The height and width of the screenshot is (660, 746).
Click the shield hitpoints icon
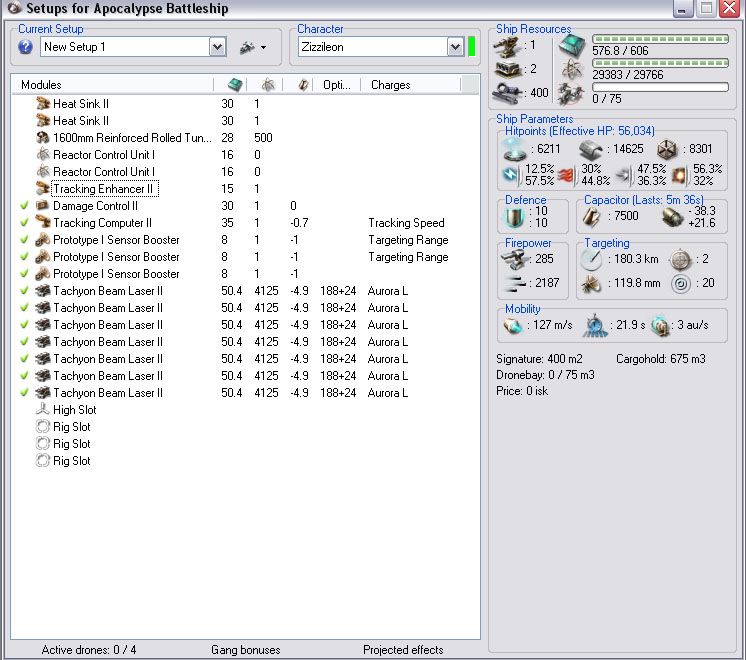[515, 149]
